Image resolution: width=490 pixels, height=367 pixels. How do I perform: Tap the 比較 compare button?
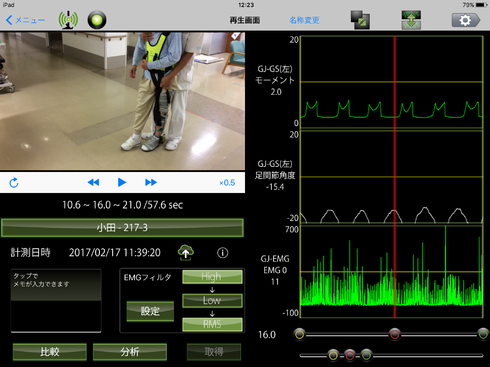click(50, 352)
